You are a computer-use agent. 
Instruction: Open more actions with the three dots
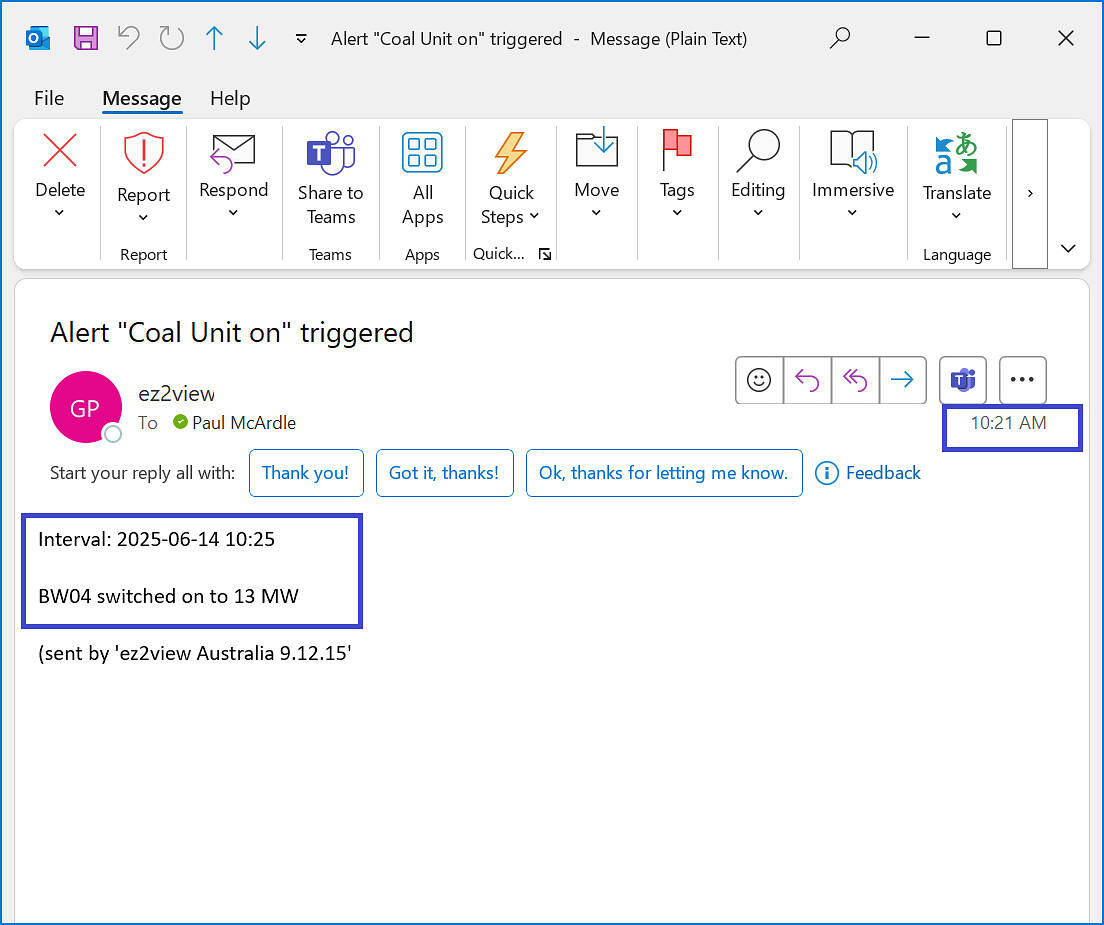pyautogui.click(x=1022, y=380)
